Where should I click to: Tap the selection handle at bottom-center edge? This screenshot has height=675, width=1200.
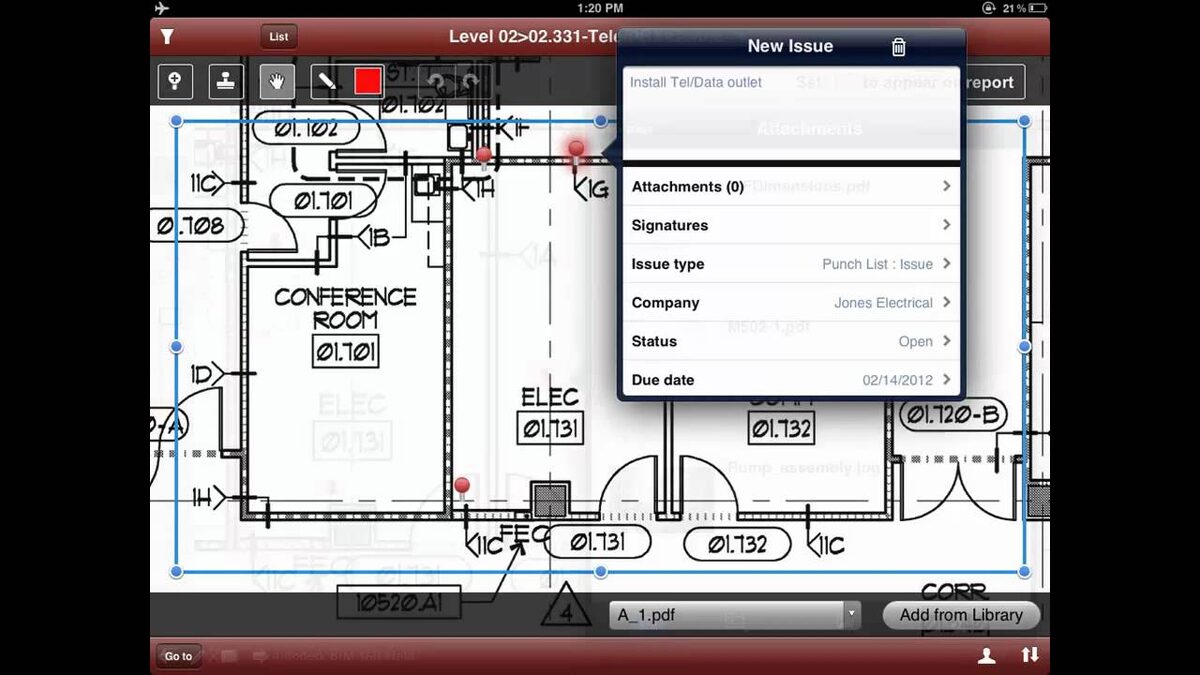coord(601,572)
